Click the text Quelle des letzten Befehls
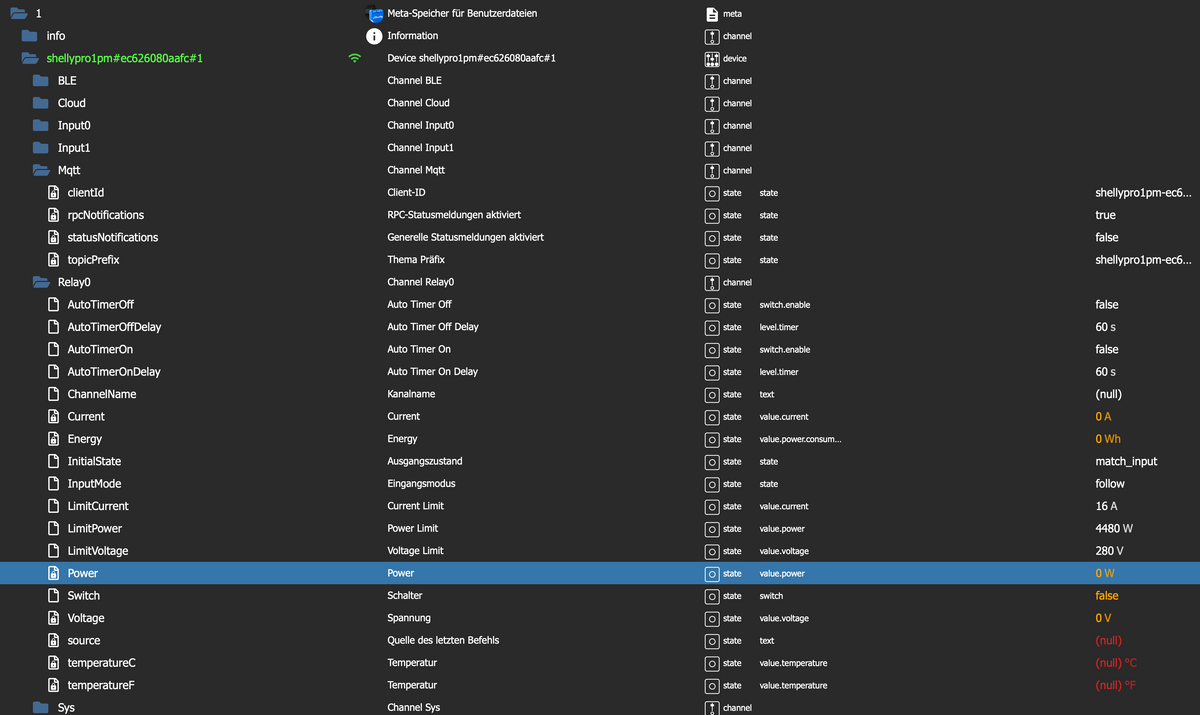Screen dimensions: 1200x715 443,640
